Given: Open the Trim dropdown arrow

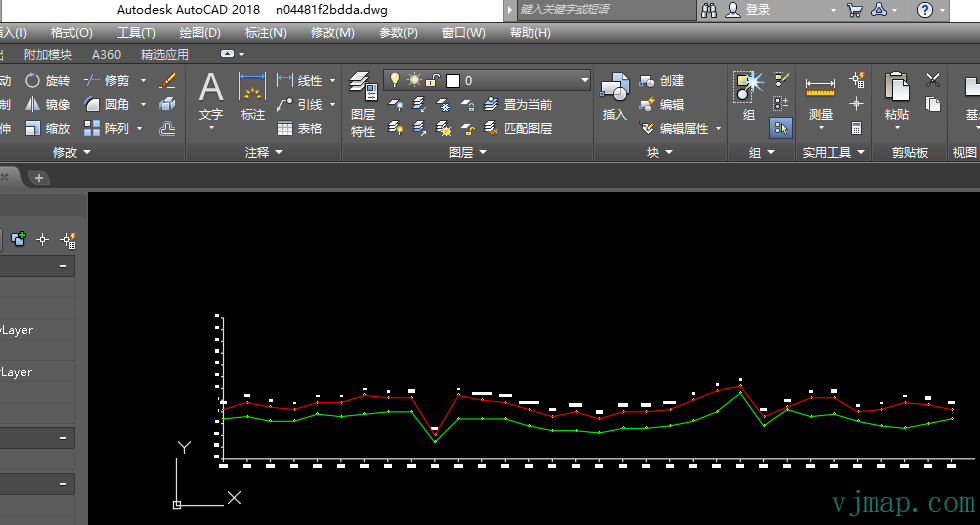Looking at the screenshot, I should [x=143, y=81].
